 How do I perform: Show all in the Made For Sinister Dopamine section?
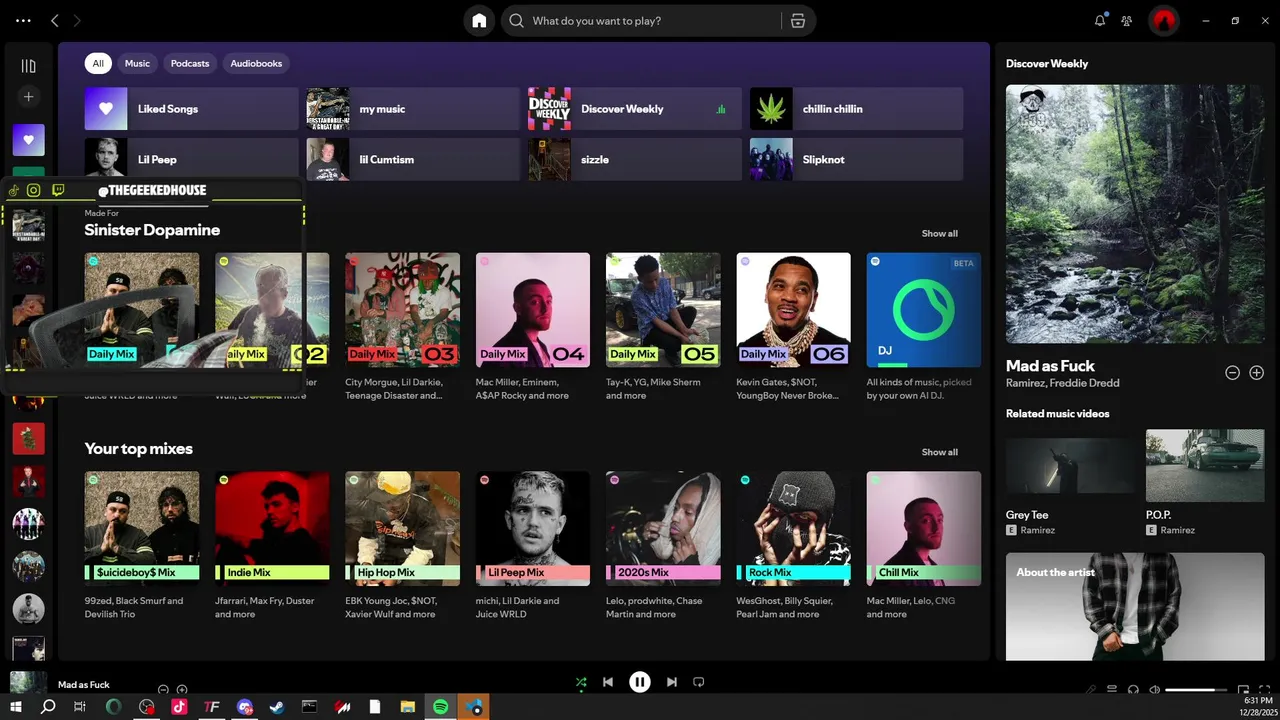[939, 233]
